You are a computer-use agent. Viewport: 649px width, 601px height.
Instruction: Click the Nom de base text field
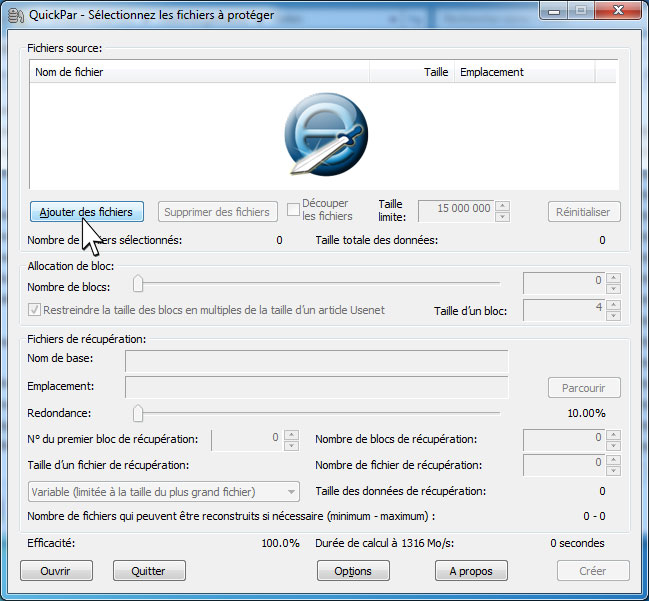[317, 361]
